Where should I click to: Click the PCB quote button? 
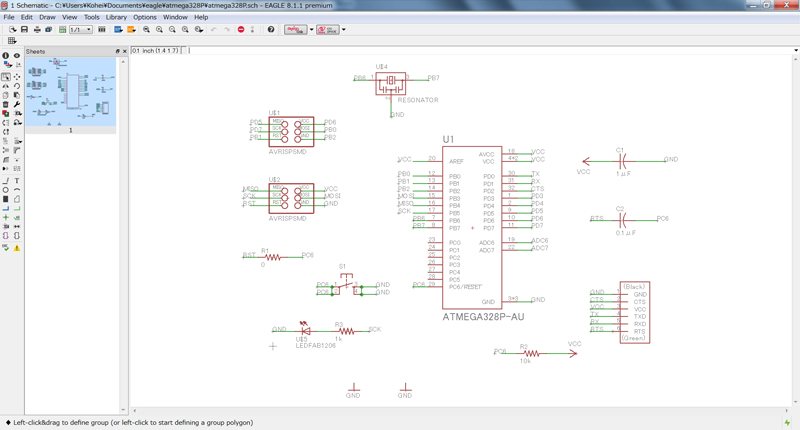(328, 30)
